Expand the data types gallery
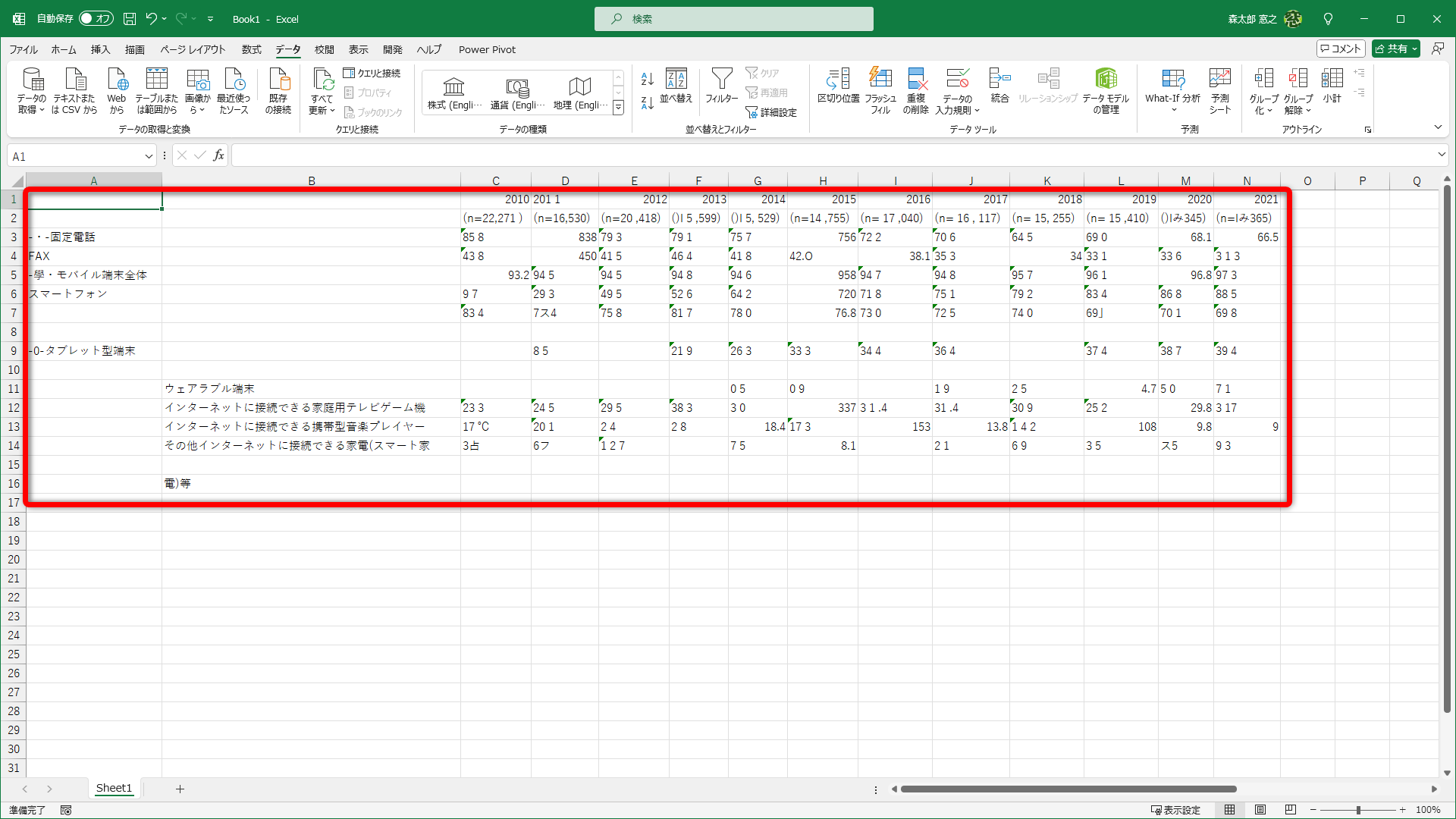The height and width of the screenshot is (819, 1456). [618, 108]
